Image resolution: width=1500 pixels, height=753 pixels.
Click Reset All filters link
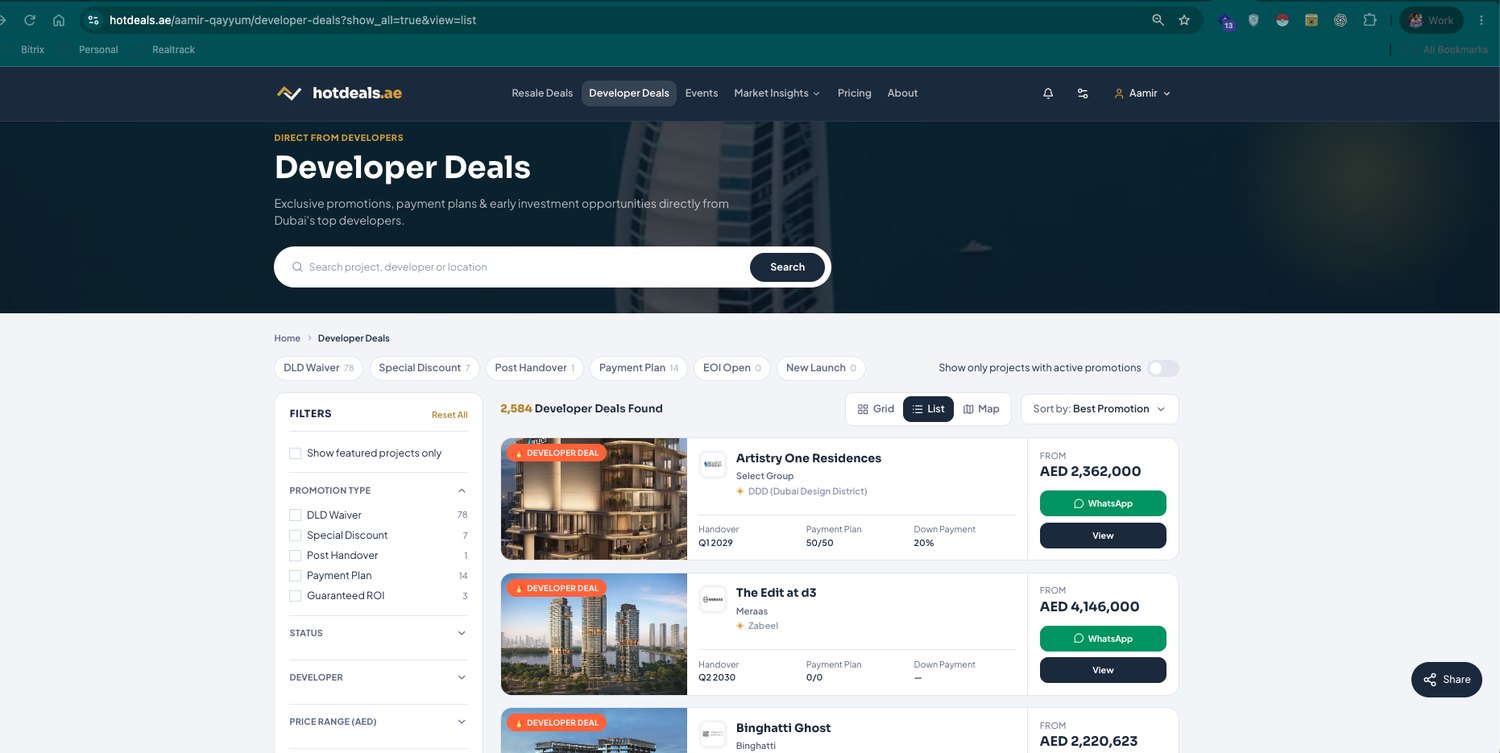pos(450,415)
